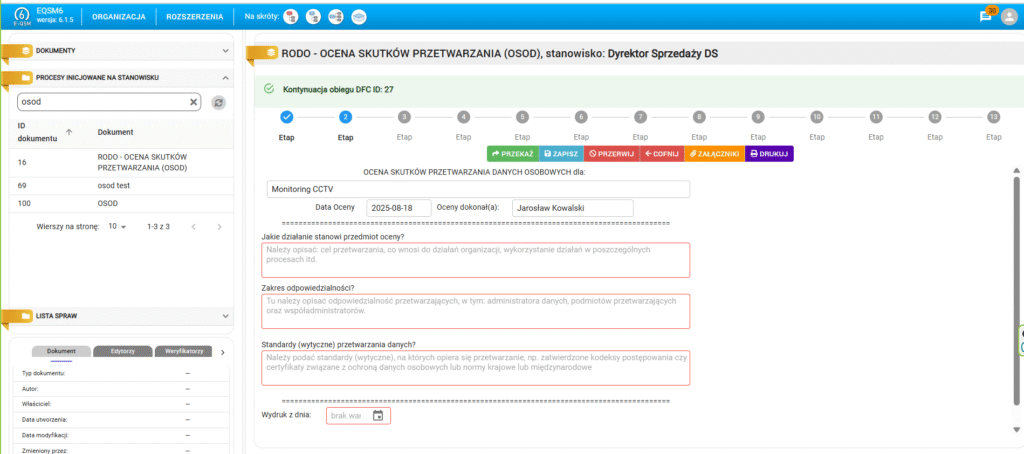Open the calendar picker for Wydruk z dnia
This screenshot has width=1024, height=454.
(377, 416)
